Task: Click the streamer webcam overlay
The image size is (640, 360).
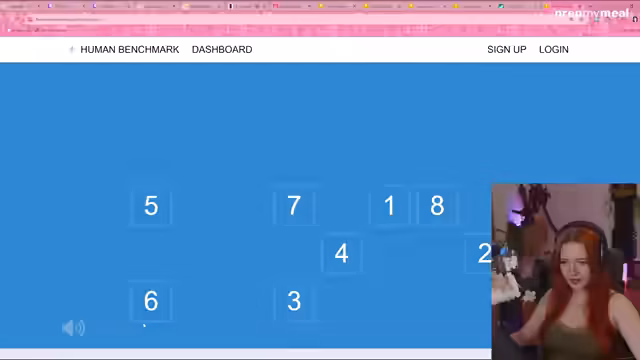Action: (x=565, y=271)
